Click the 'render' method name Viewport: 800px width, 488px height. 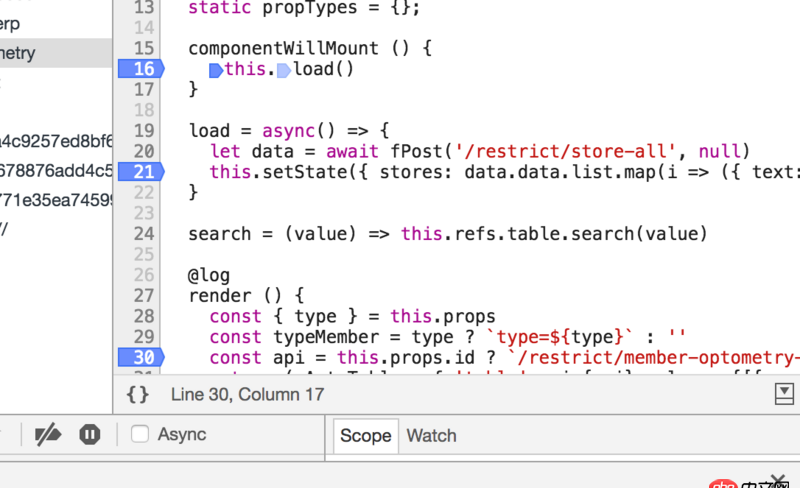[x=220, y=296]
